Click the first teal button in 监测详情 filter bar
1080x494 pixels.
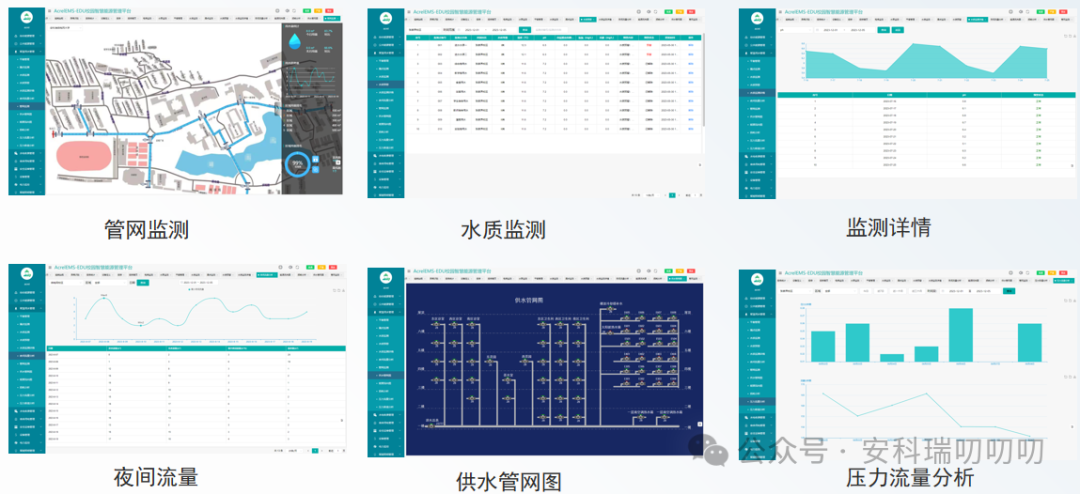[x=884, y=30]
